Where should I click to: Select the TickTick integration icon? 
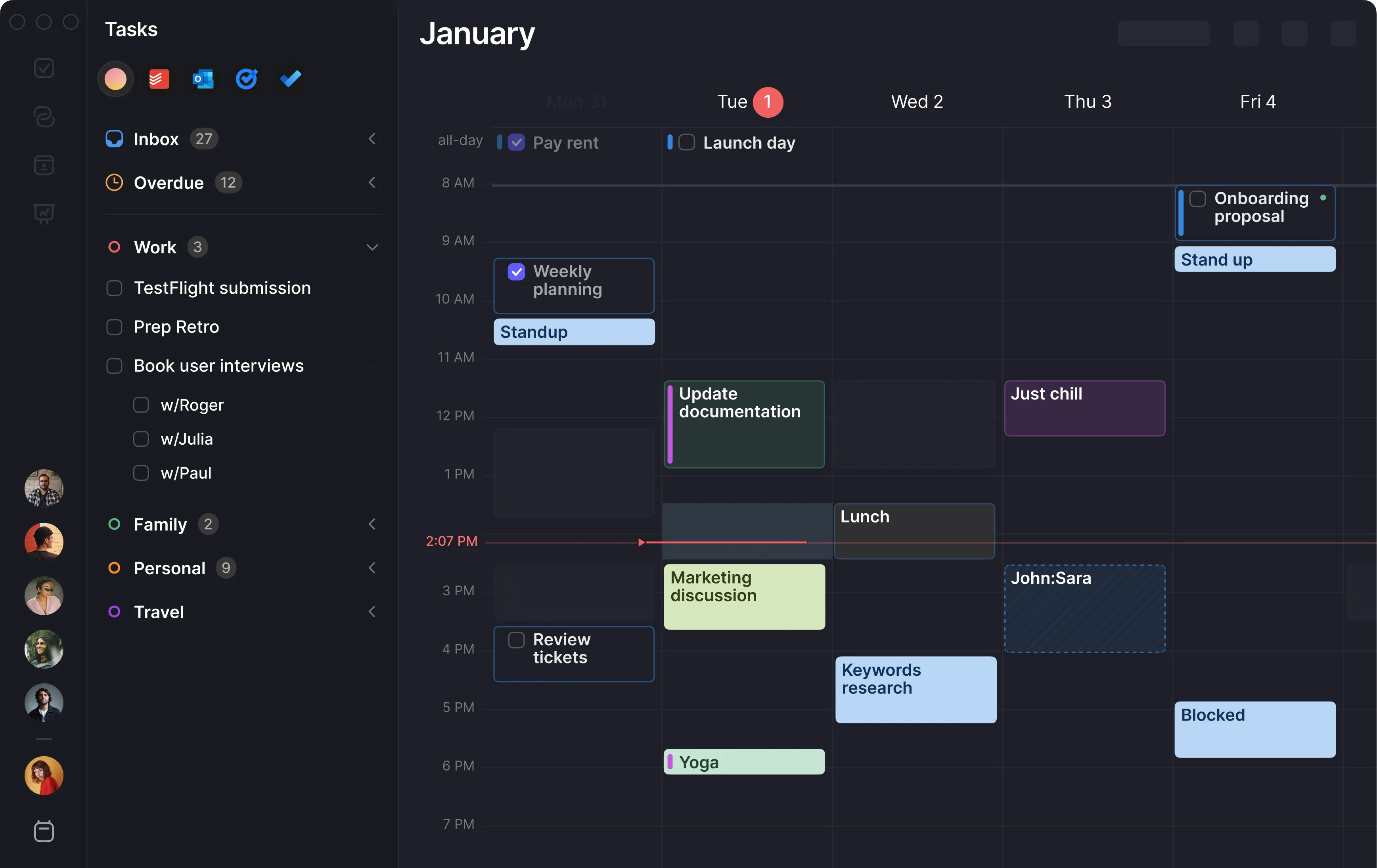tap(247, 79)
